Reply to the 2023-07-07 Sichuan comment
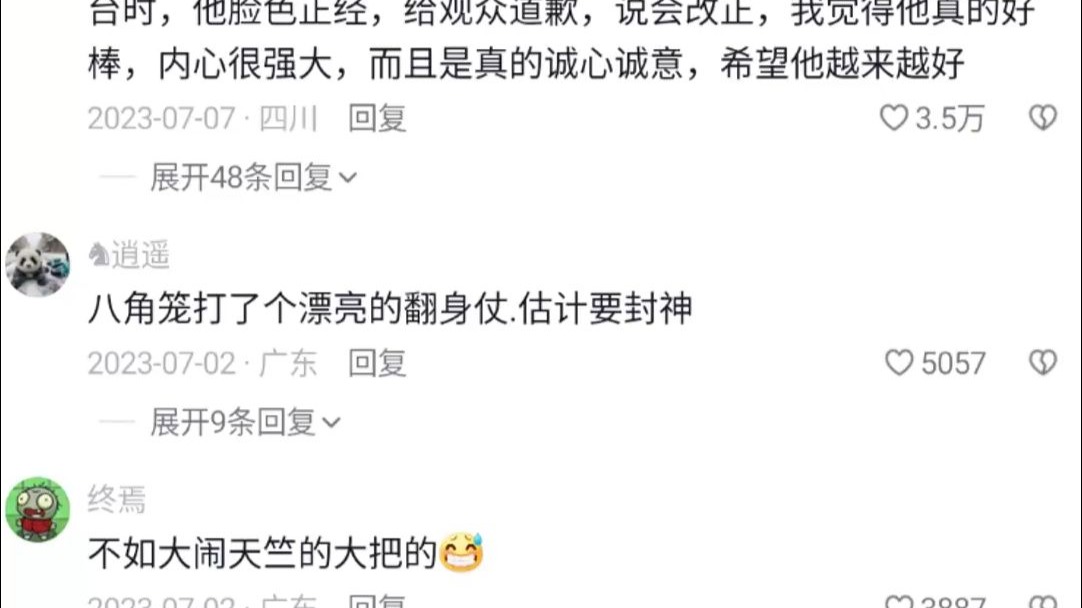The height and width of the screenshot is (608, 1082). pyautogui.click(x=377, y=118)
